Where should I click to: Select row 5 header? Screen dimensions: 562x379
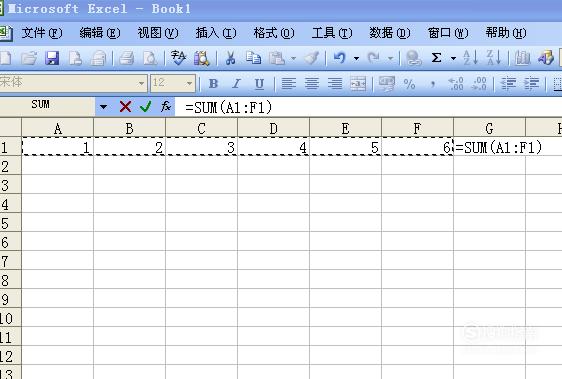point(10,223)
